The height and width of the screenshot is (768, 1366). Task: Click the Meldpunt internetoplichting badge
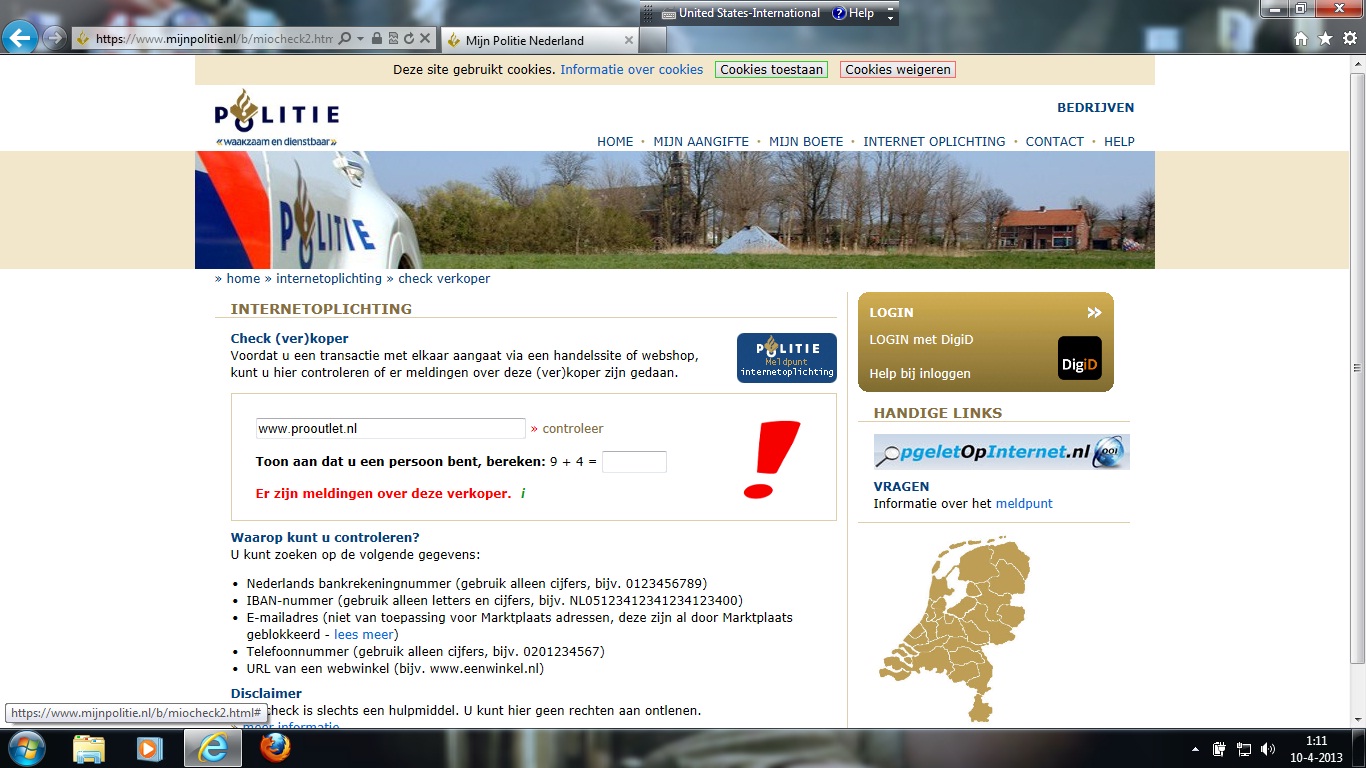pyautogui.click(x=786, y=358)
